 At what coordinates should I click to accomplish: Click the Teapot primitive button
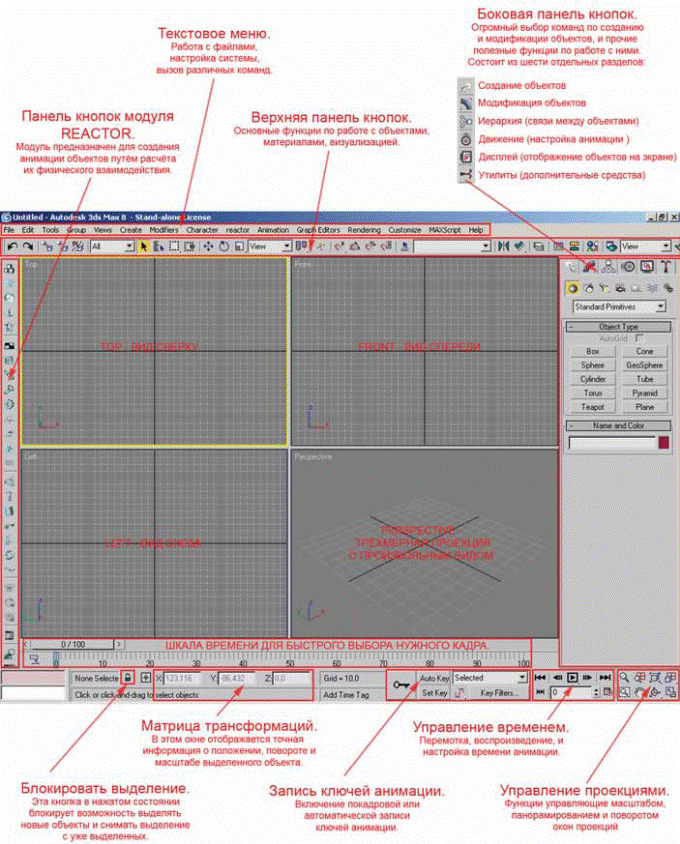(x=593, y=408)
